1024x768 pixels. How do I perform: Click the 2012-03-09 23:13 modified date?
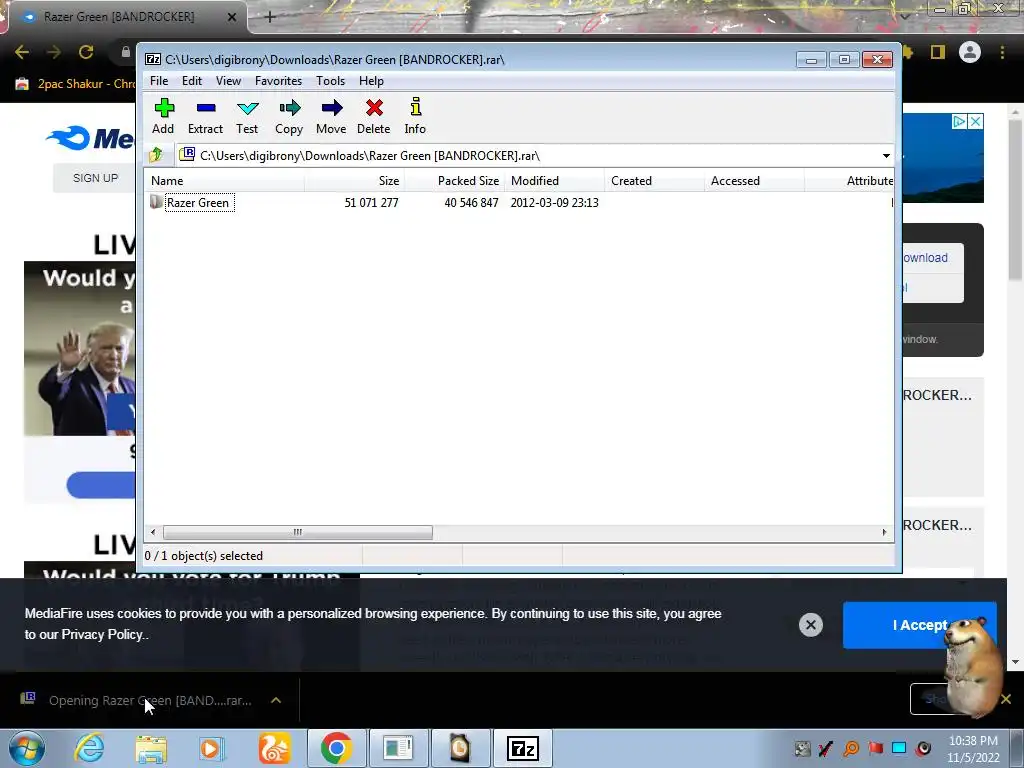554,203
